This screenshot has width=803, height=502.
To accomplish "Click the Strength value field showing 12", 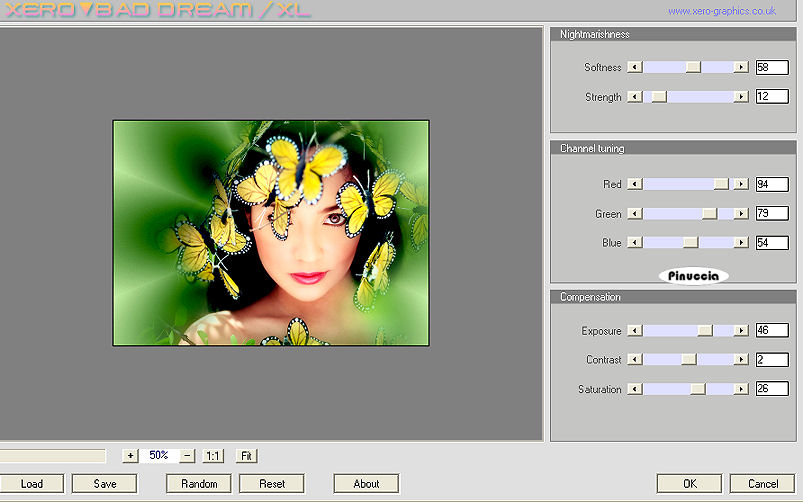I will [772, 96].
